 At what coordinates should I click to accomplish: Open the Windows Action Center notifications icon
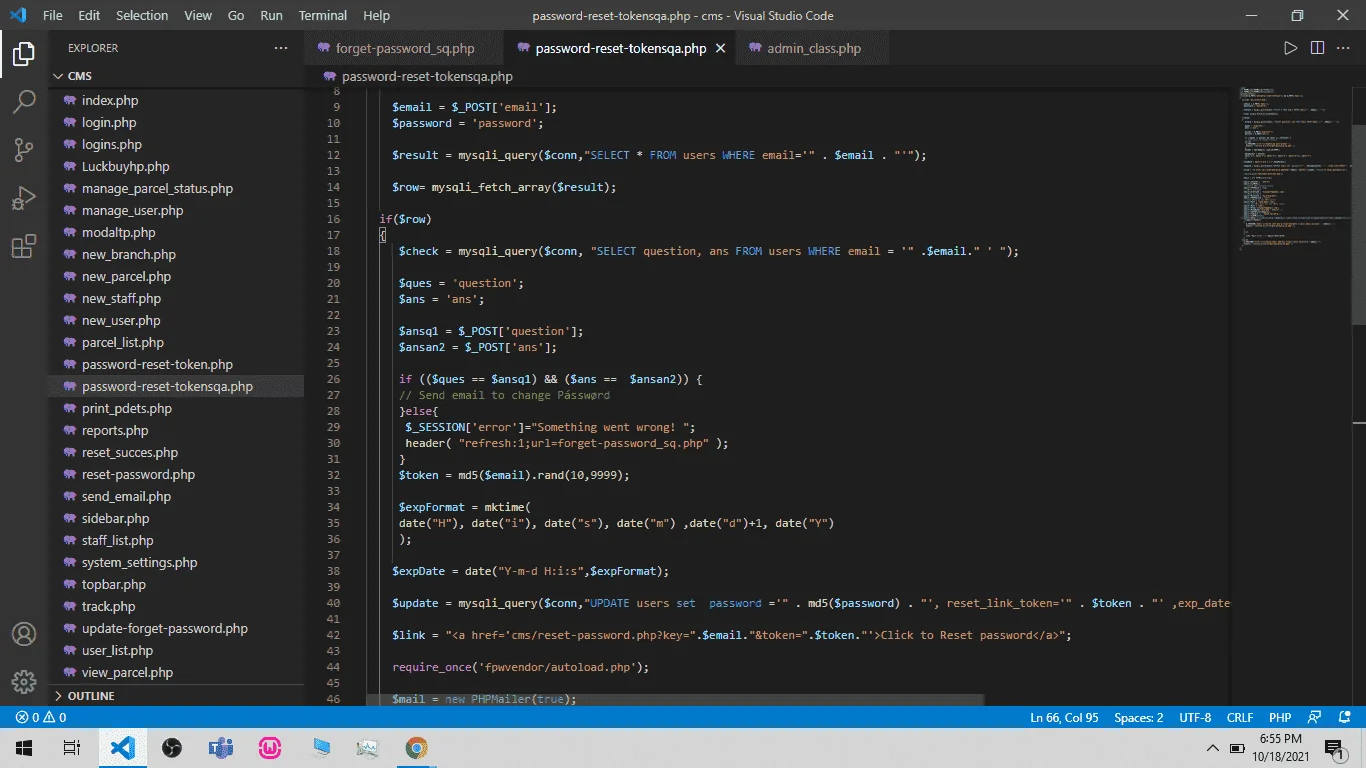1333,748
